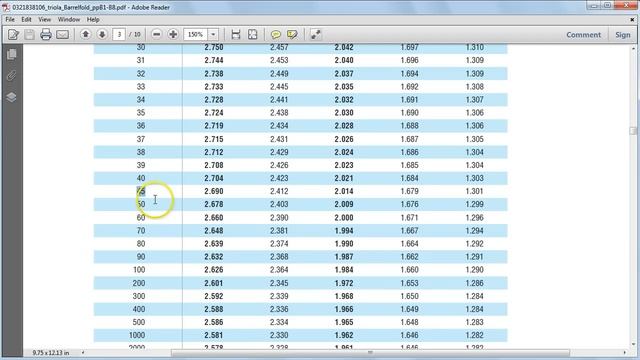This screenshot has height=360, width=640.
Task: Click table value 2.704 in row 40
Action: [214, 178]
